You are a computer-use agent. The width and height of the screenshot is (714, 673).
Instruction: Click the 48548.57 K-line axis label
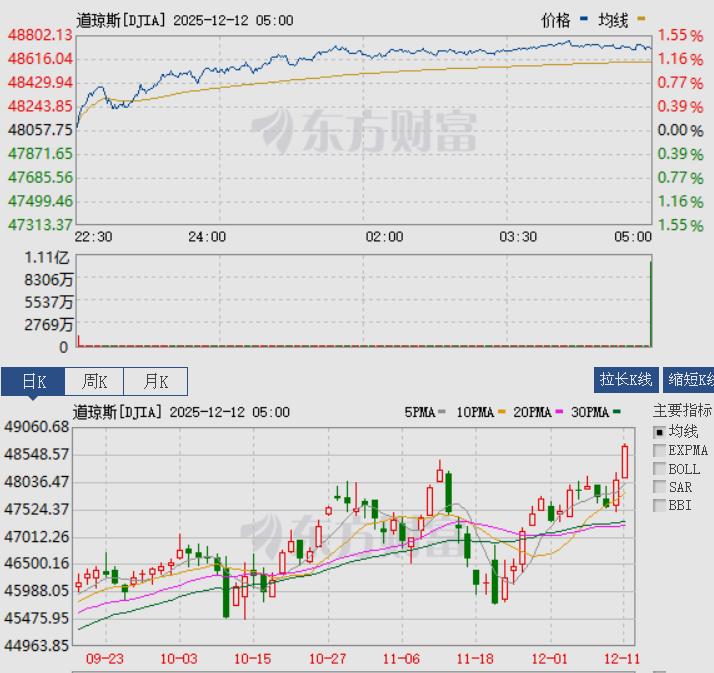click(36, 454)
